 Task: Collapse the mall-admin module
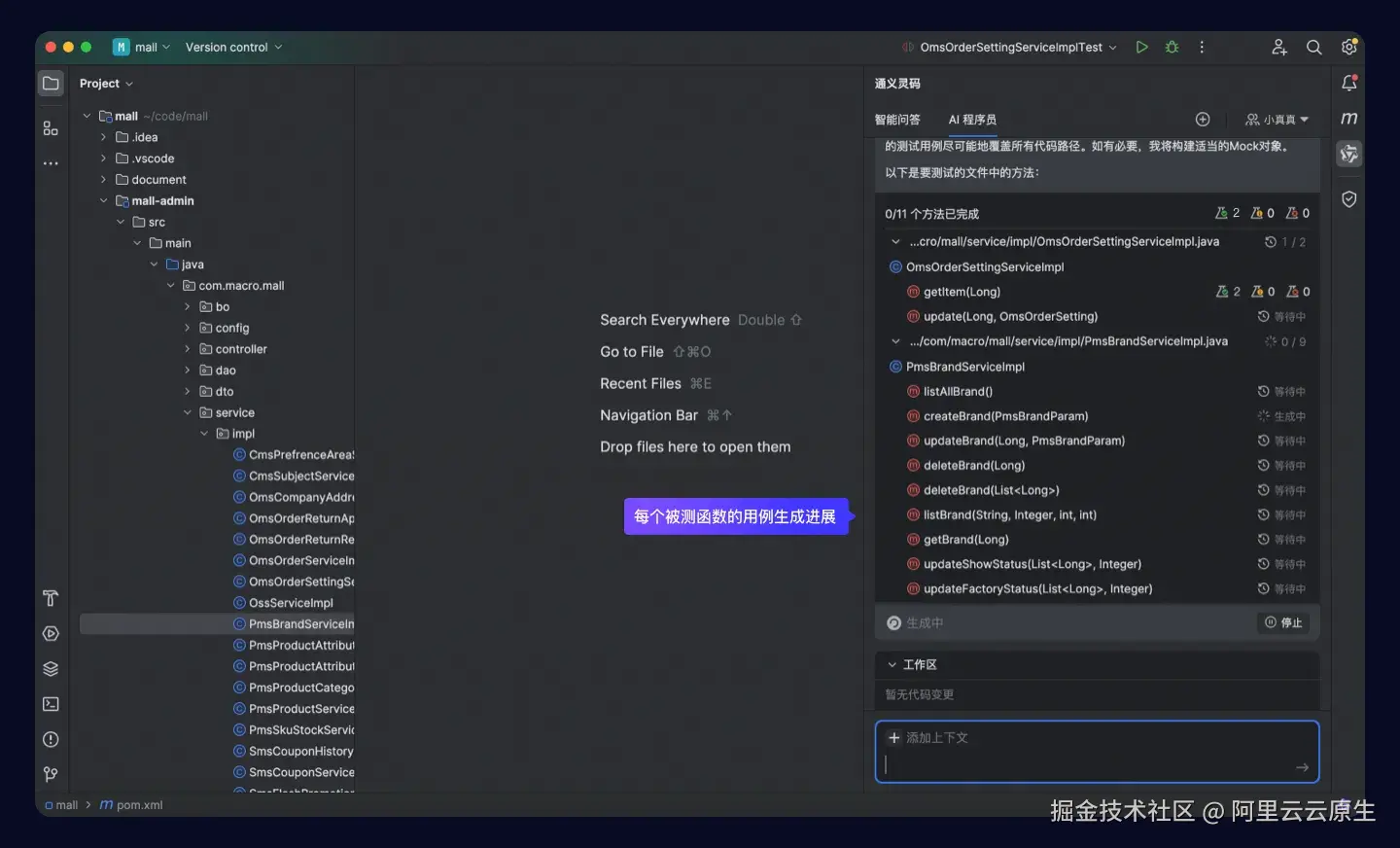[x=103, y=201]
